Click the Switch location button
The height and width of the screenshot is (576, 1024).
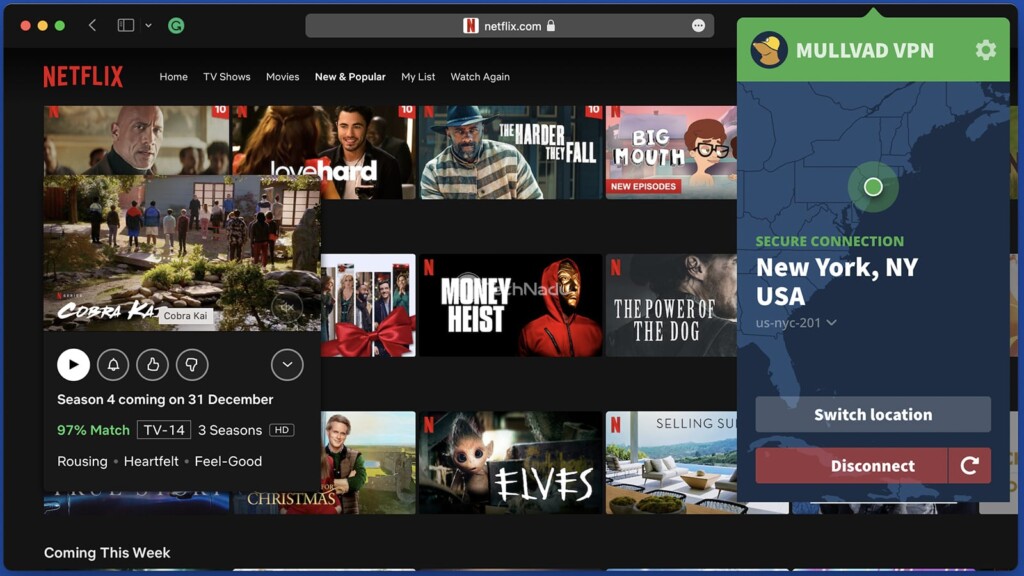coord(873,414)
